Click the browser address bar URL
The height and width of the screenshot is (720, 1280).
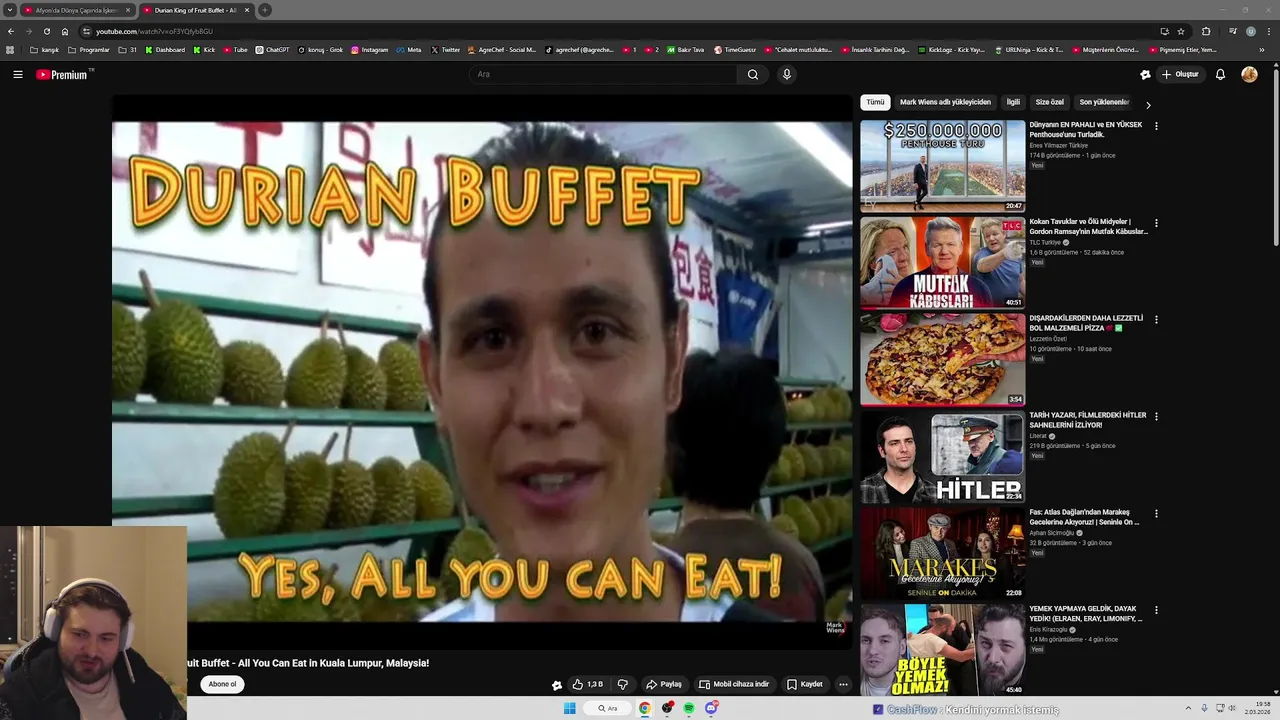click(154, 31)
